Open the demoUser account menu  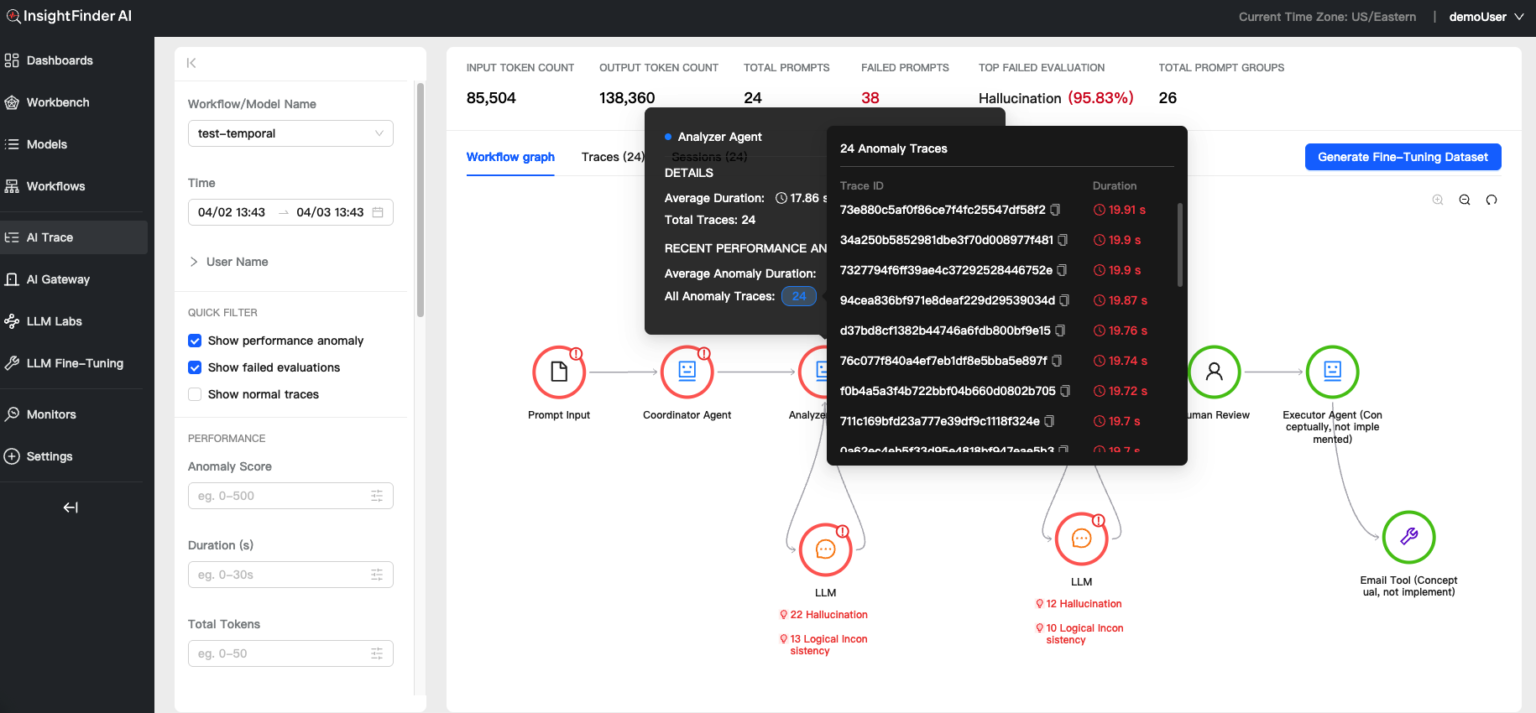(x=1486, y=17)
